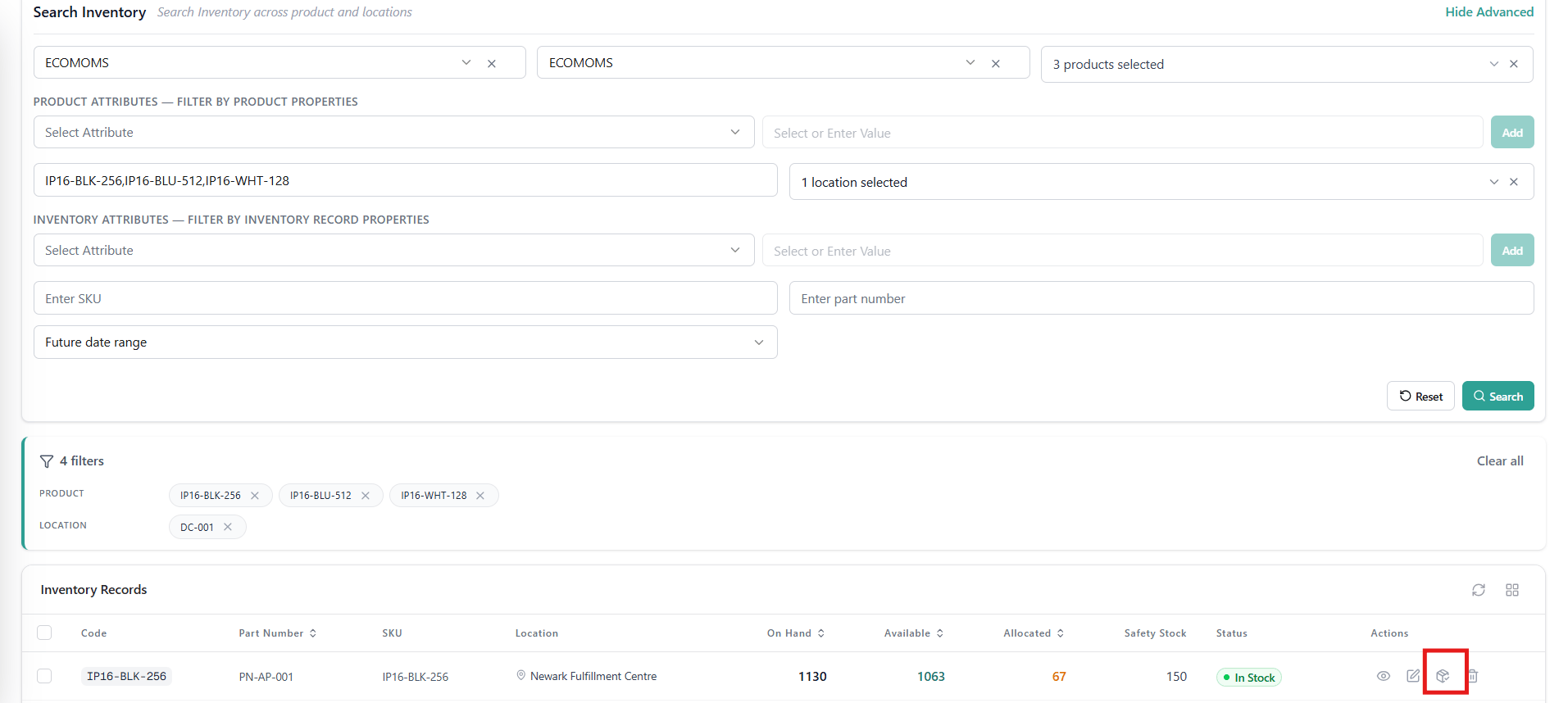Click part number PN-AP-001
Viewport: 1568px width, 703px height.
(266, 677)
